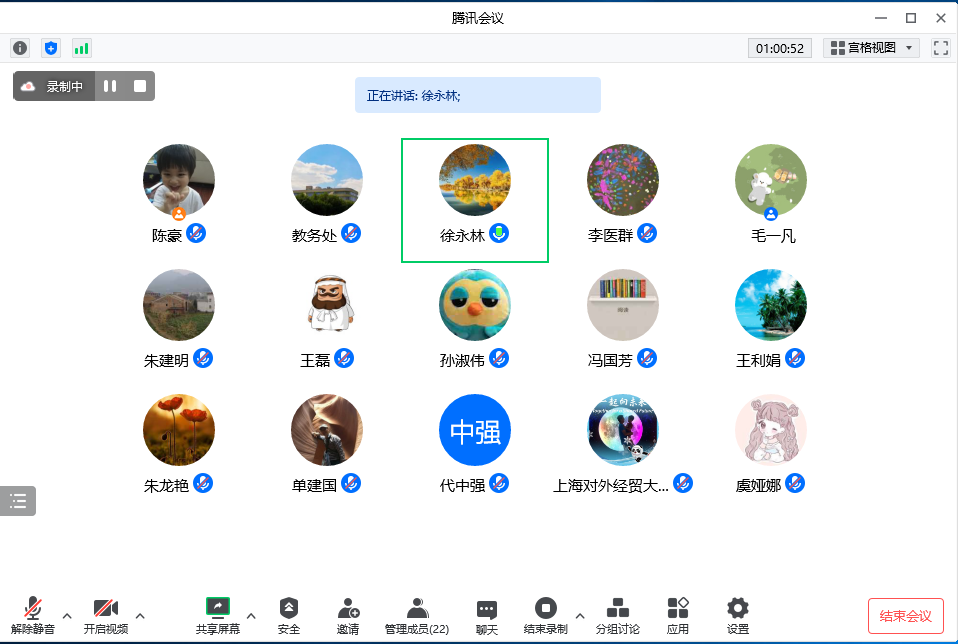Image resolution: width=958 pixels, height=644 pixels.
Task: Toggle 解除静音 to unmute microphone
Action: [x=33, y=614]
